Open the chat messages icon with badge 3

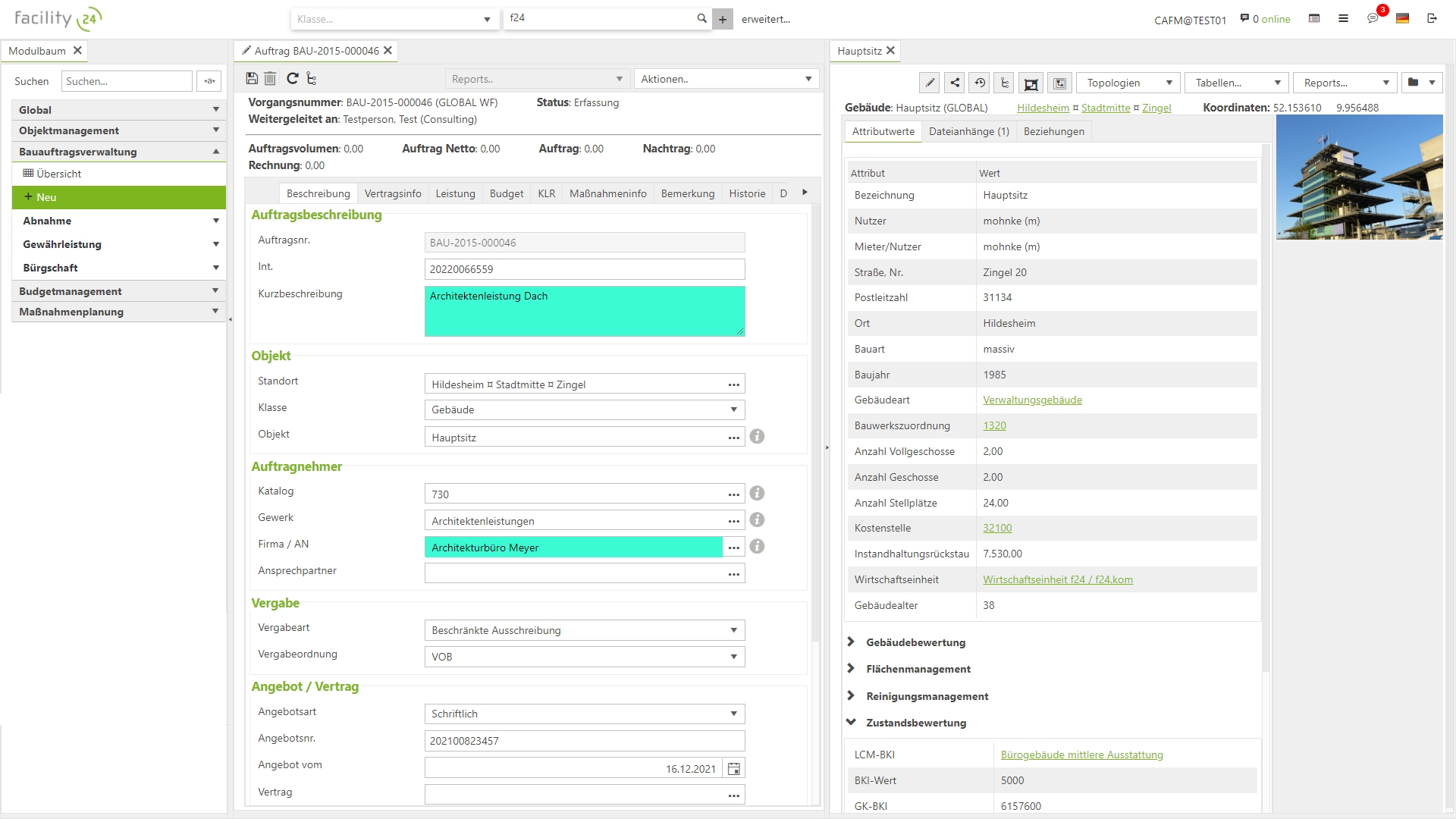(1373, 19)
